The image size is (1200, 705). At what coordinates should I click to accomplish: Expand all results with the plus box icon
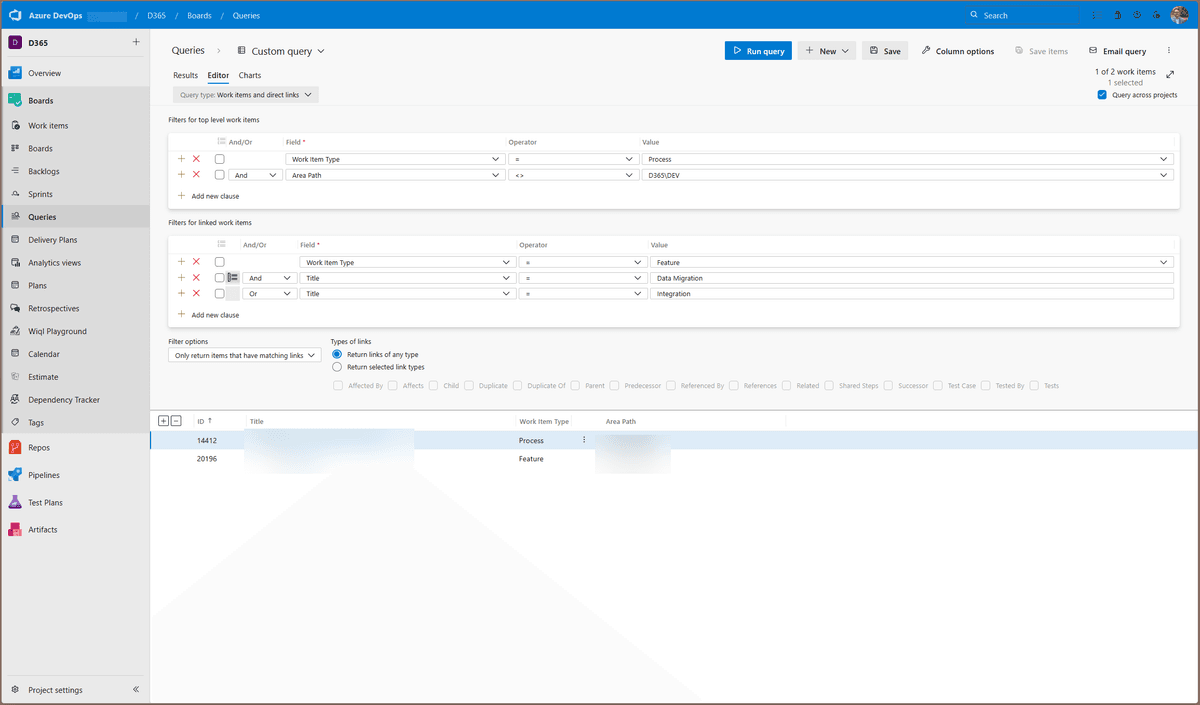tap(164, 421)
